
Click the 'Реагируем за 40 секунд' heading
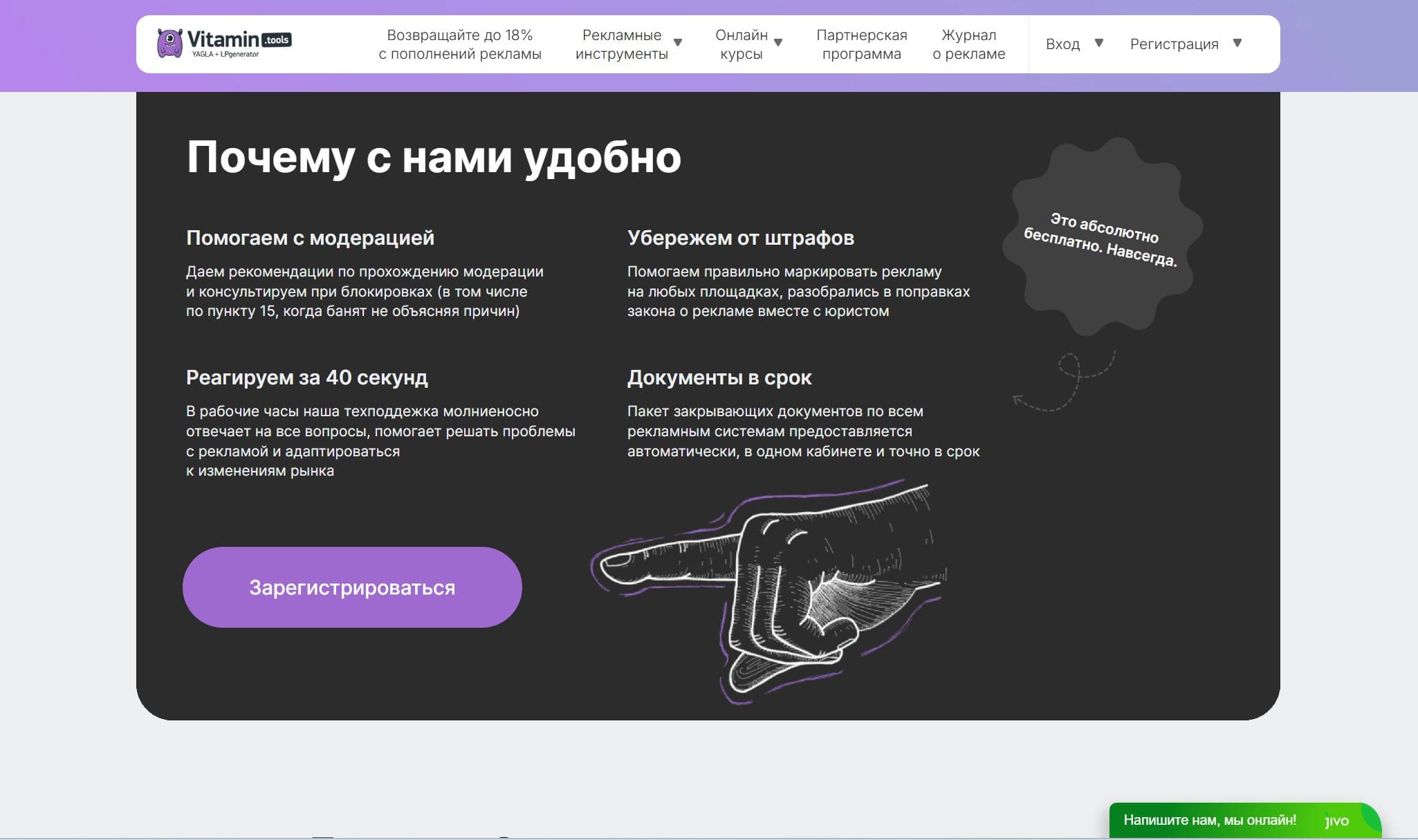[x=306, y=377]
